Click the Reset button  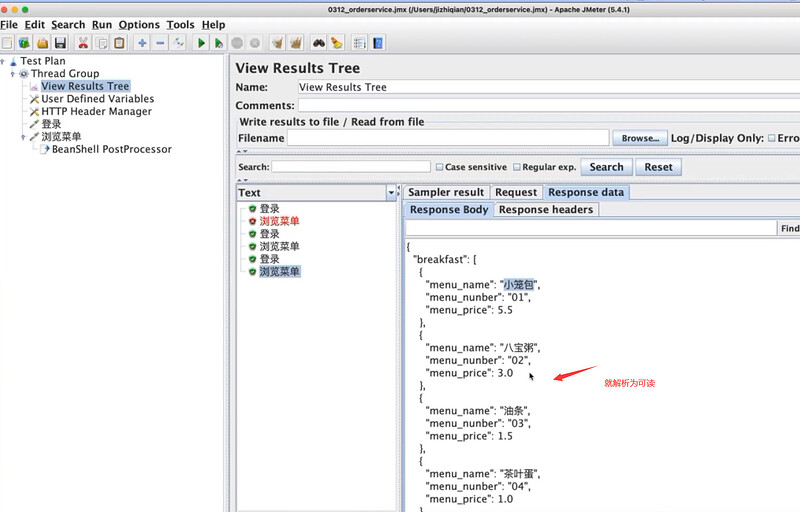pyautogui.click(x=658, y=167)
